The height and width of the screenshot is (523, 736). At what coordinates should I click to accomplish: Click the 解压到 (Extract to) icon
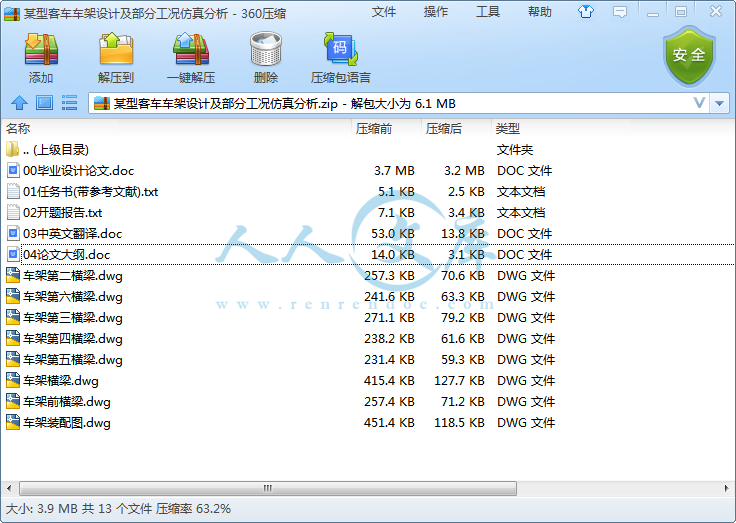point(116,49)
